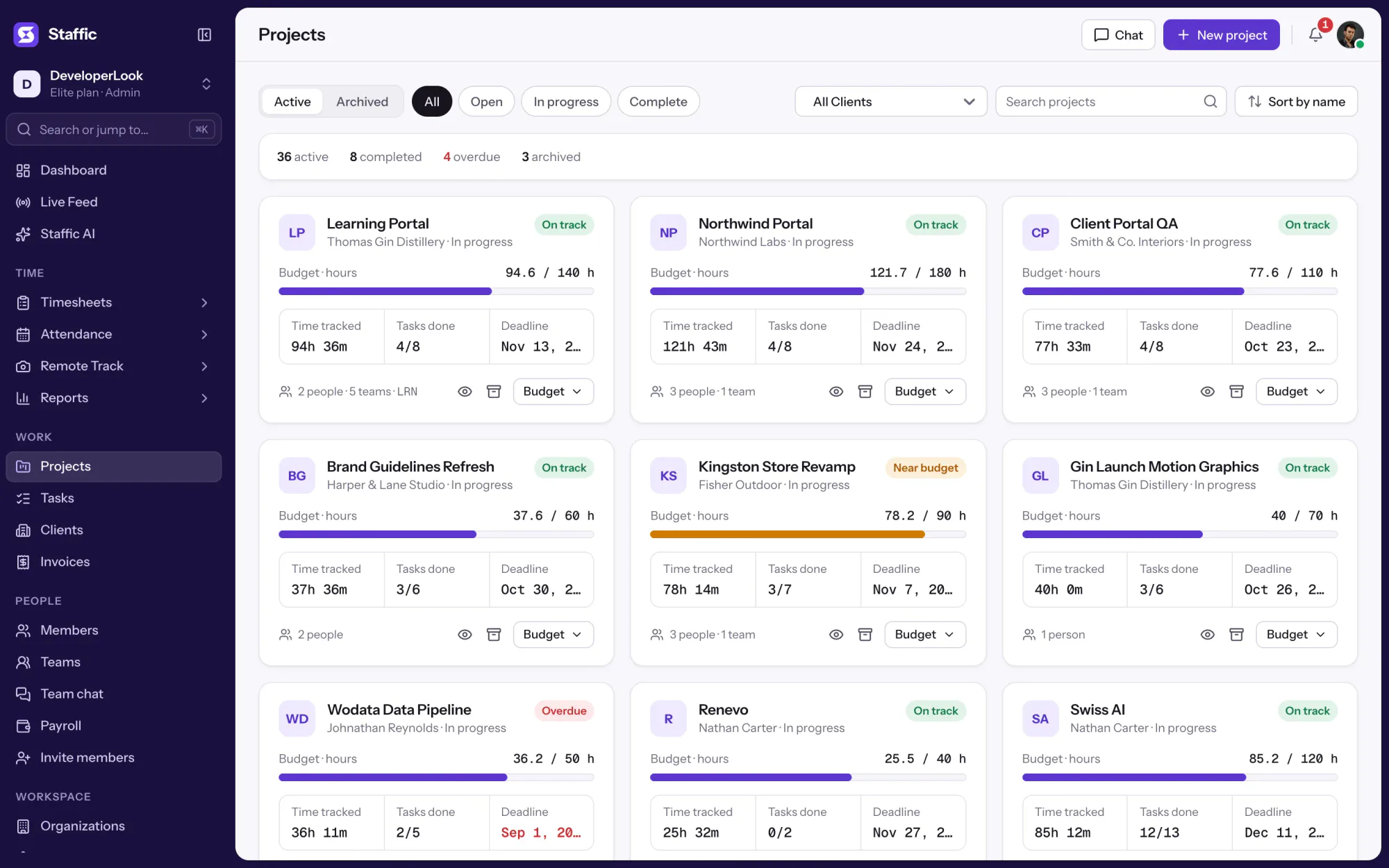Image resolution: width=1389 pixels, height=868 pixels.
Task: Open Budget dropdown on Kingston Store Revamp
Action: (925, 635)
